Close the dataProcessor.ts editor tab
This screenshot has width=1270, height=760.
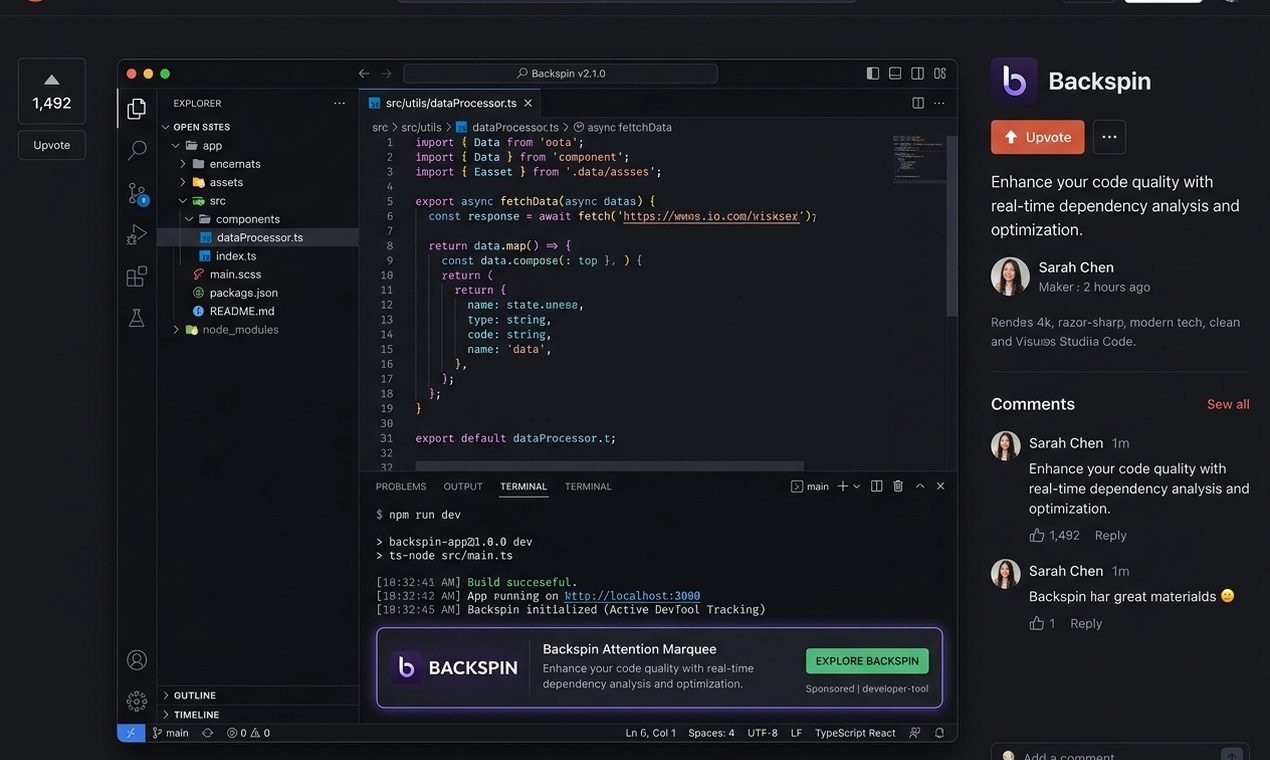click(528, 103)
